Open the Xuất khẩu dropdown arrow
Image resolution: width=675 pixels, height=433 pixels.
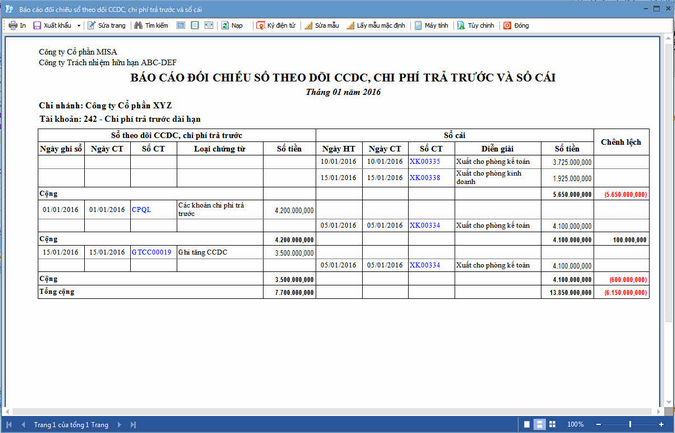point(79,25)
